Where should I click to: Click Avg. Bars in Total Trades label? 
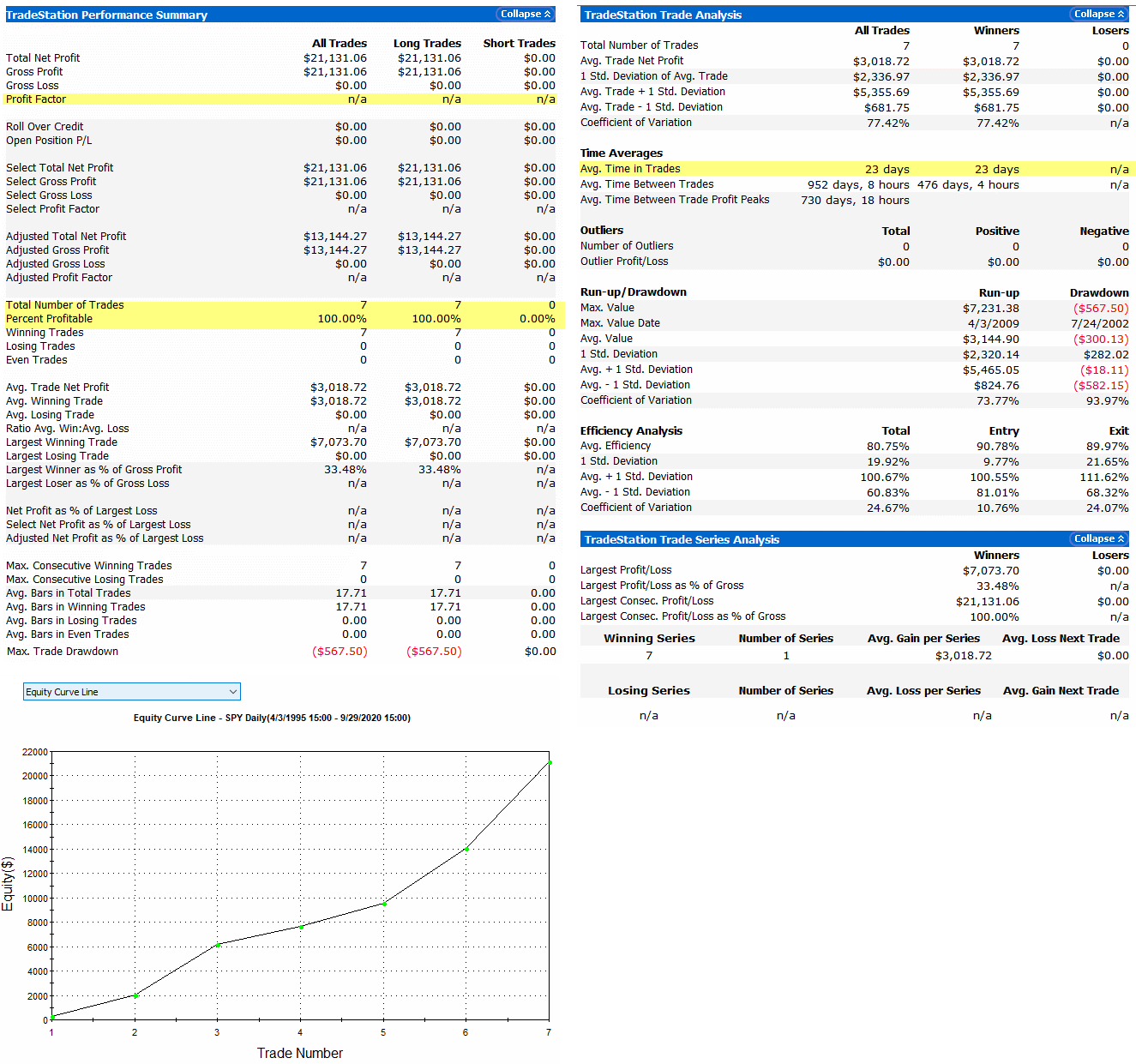coord(69,593)
